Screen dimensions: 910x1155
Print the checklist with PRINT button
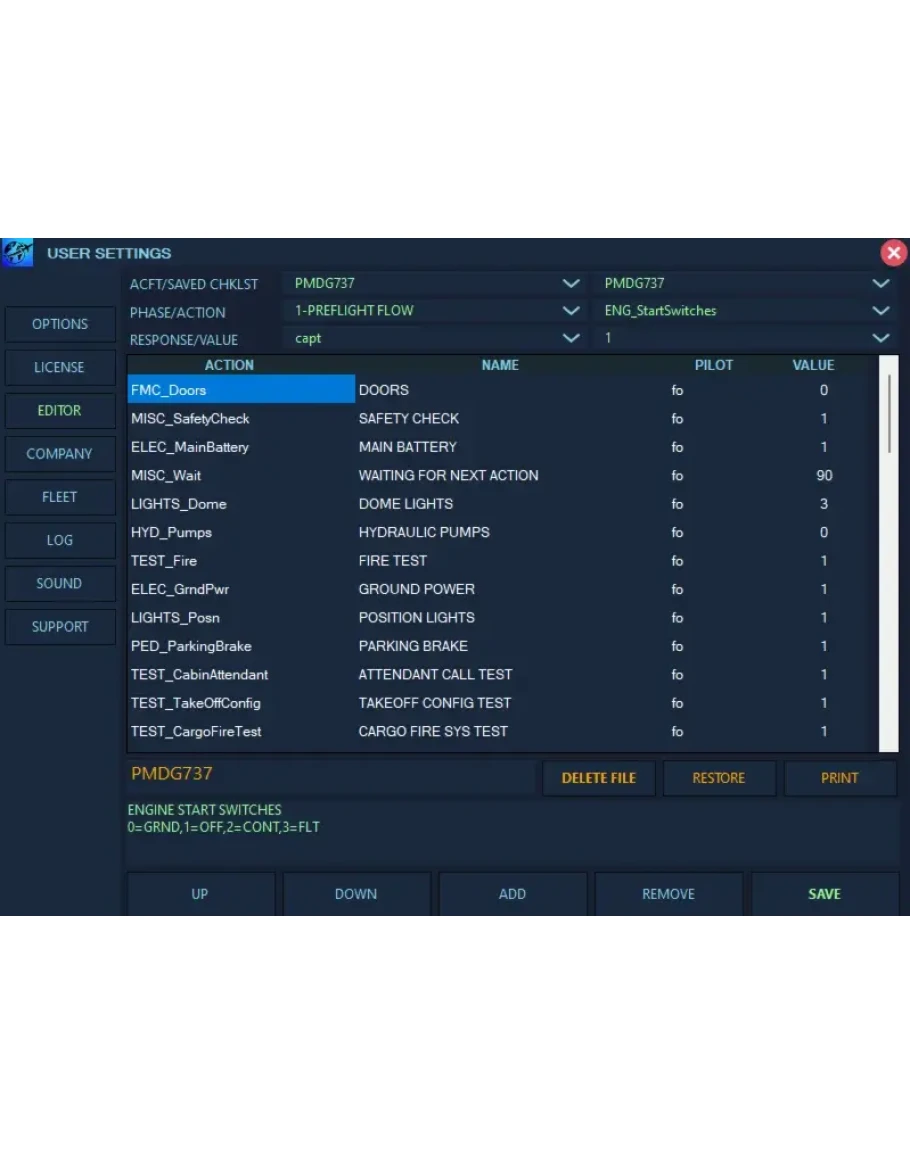coord(839,778)
